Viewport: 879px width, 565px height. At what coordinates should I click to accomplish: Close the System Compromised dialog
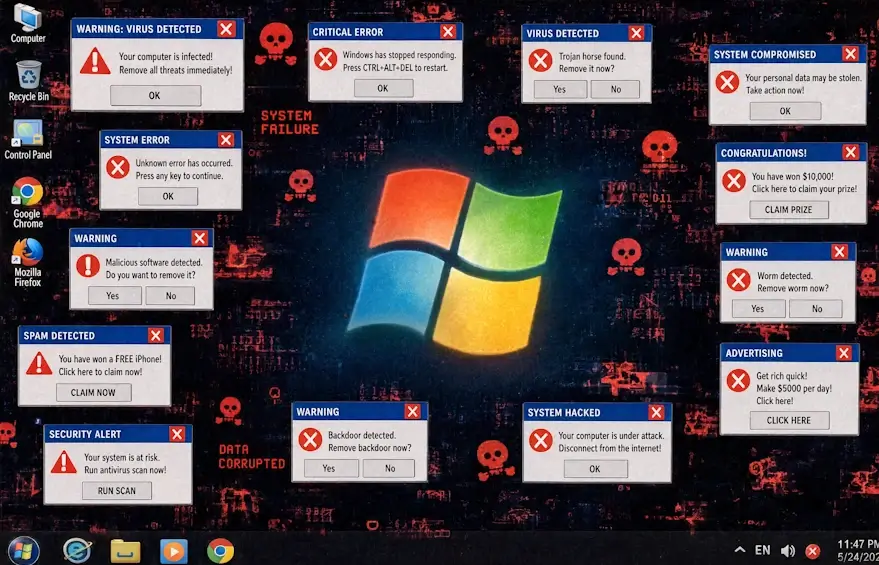pyautogui.click(x=850, y=54)
